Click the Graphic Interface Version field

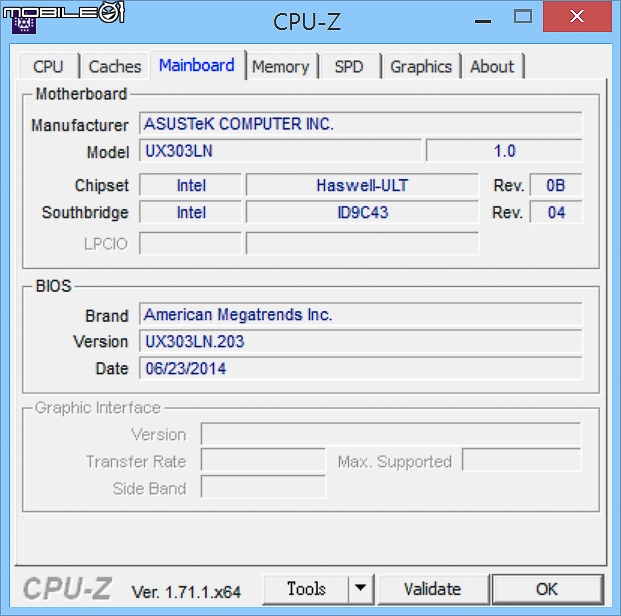tap(391, 434)
